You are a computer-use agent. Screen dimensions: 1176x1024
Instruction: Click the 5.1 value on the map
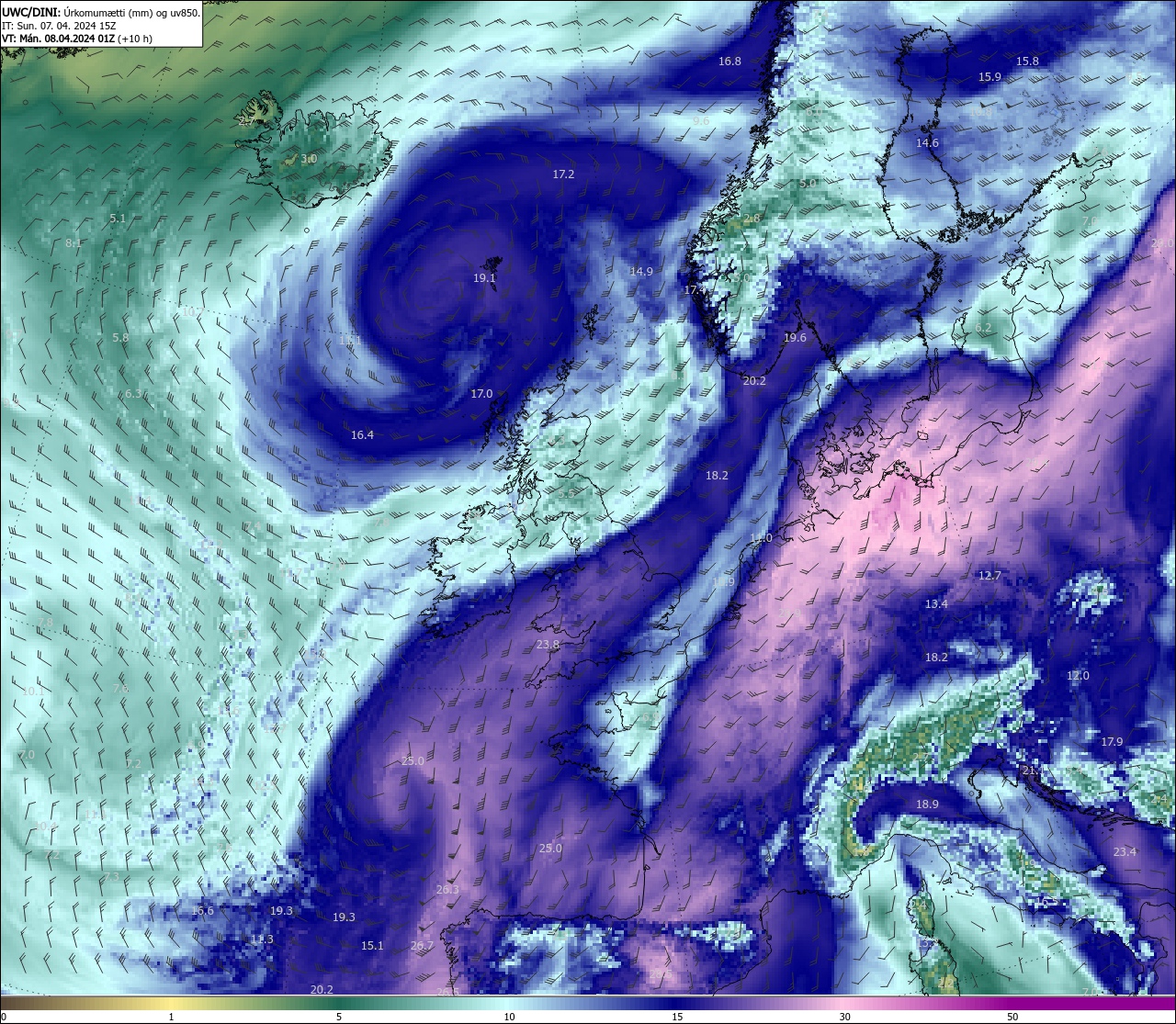click(x=118, y=218)
